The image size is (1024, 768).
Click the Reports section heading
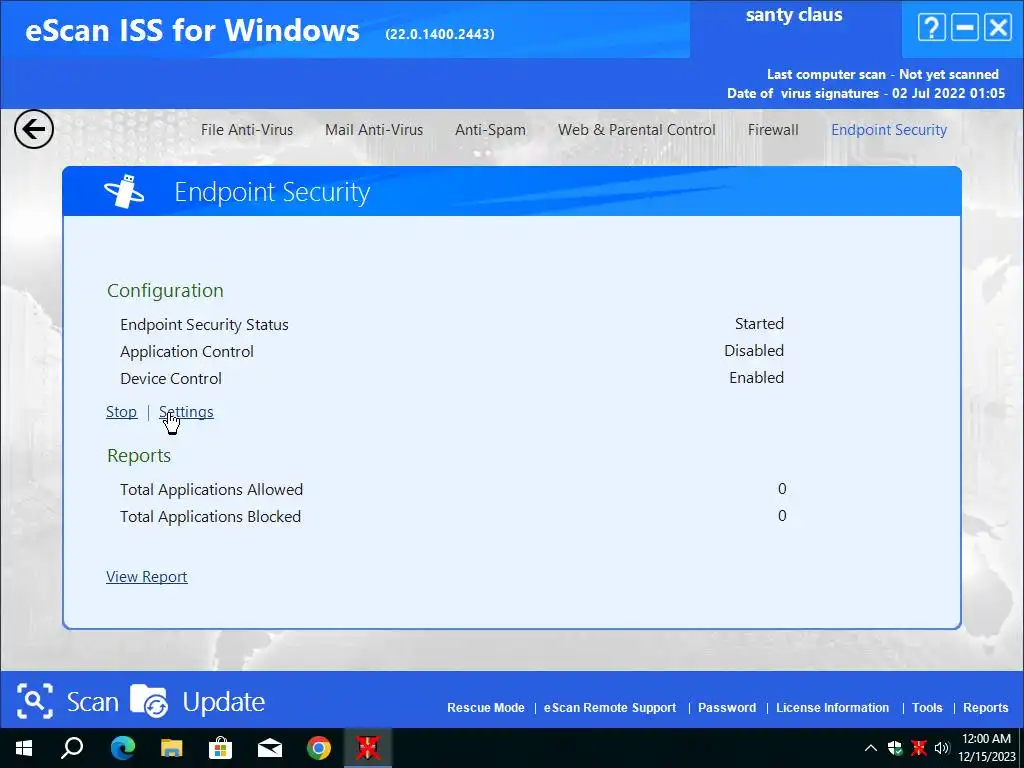click(x=139, y=456)
